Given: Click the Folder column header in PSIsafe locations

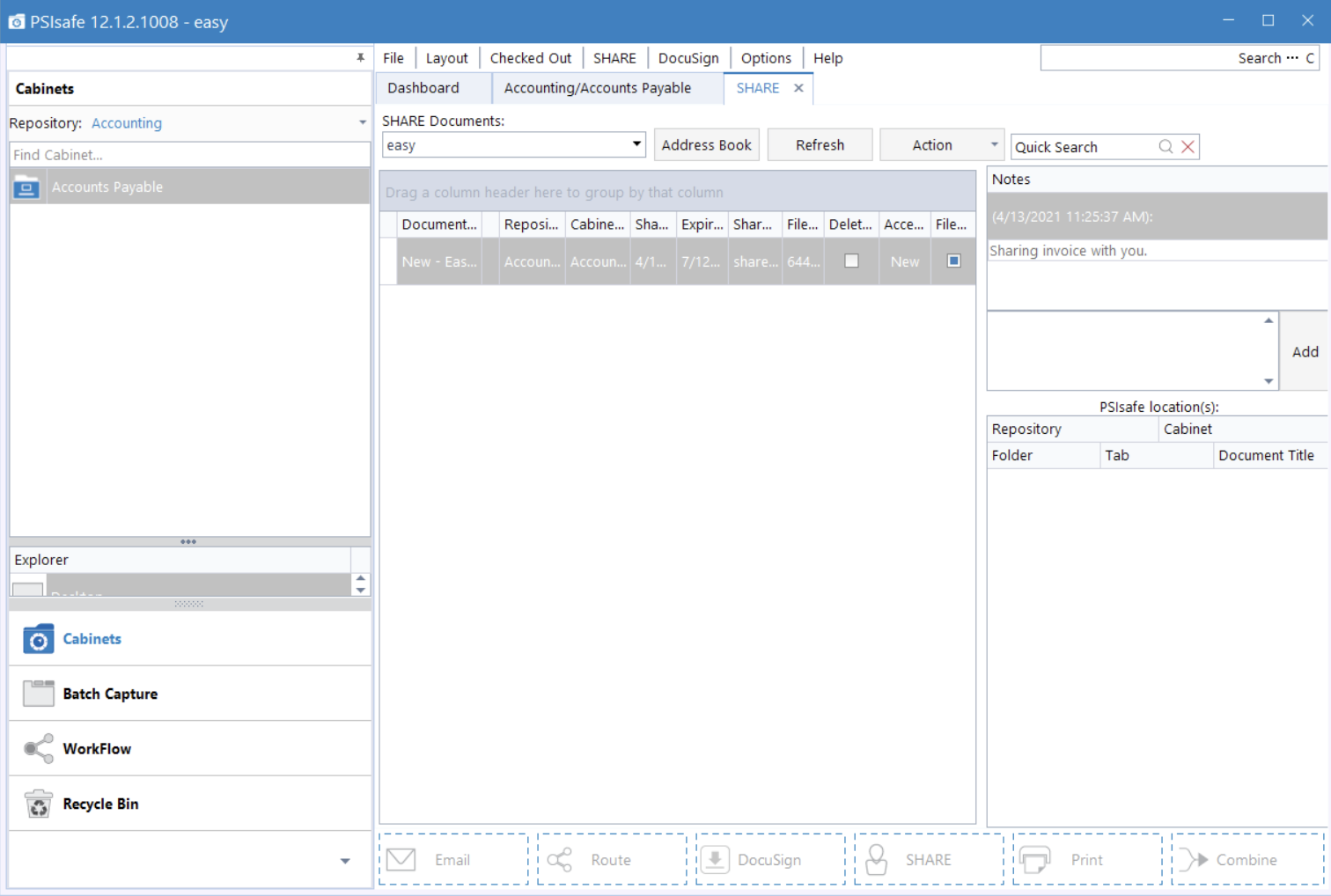Looking at the screenshot, I should point(1043,455).
